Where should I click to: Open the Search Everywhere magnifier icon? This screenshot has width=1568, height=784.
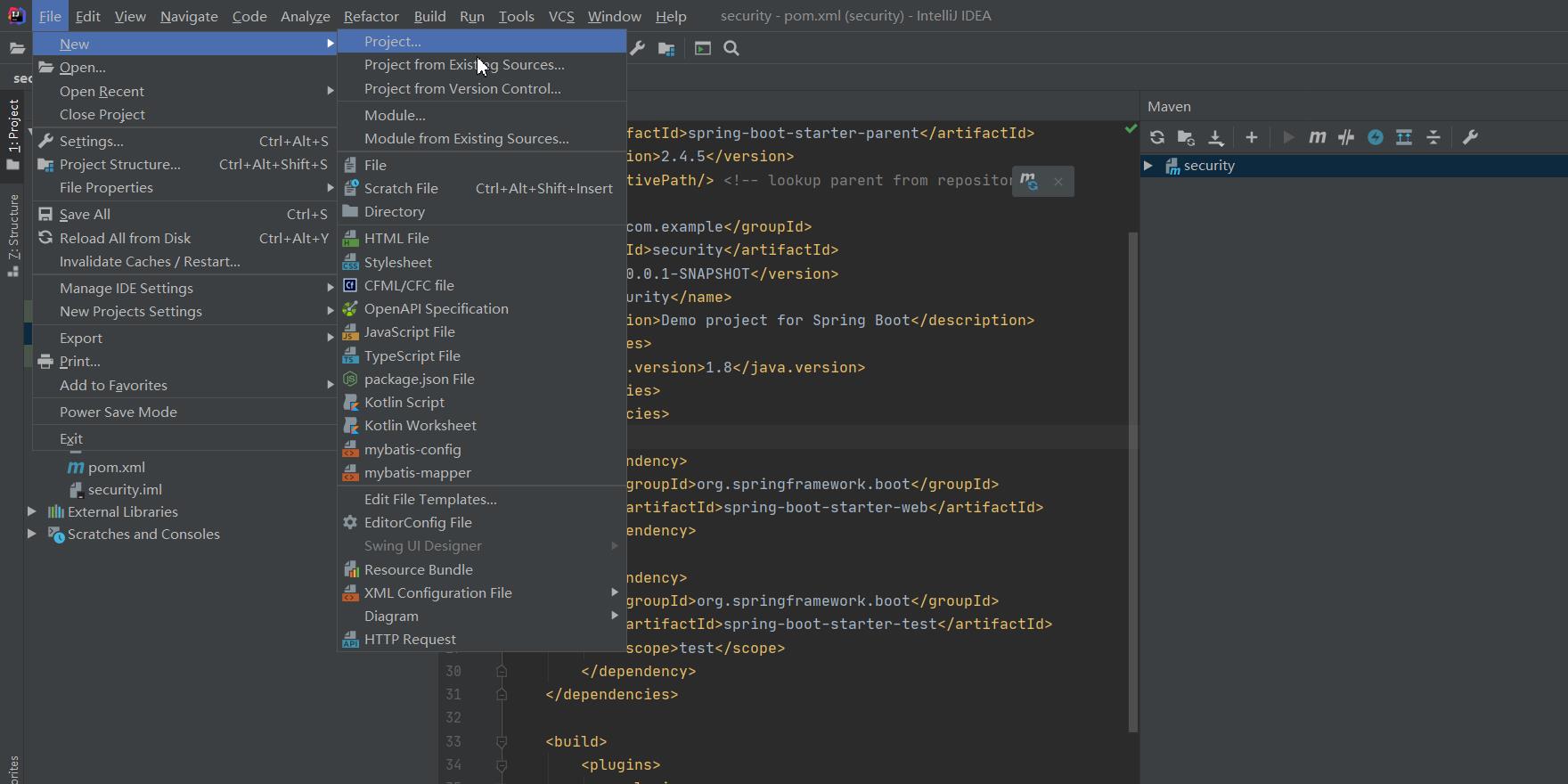click(731, 48)
